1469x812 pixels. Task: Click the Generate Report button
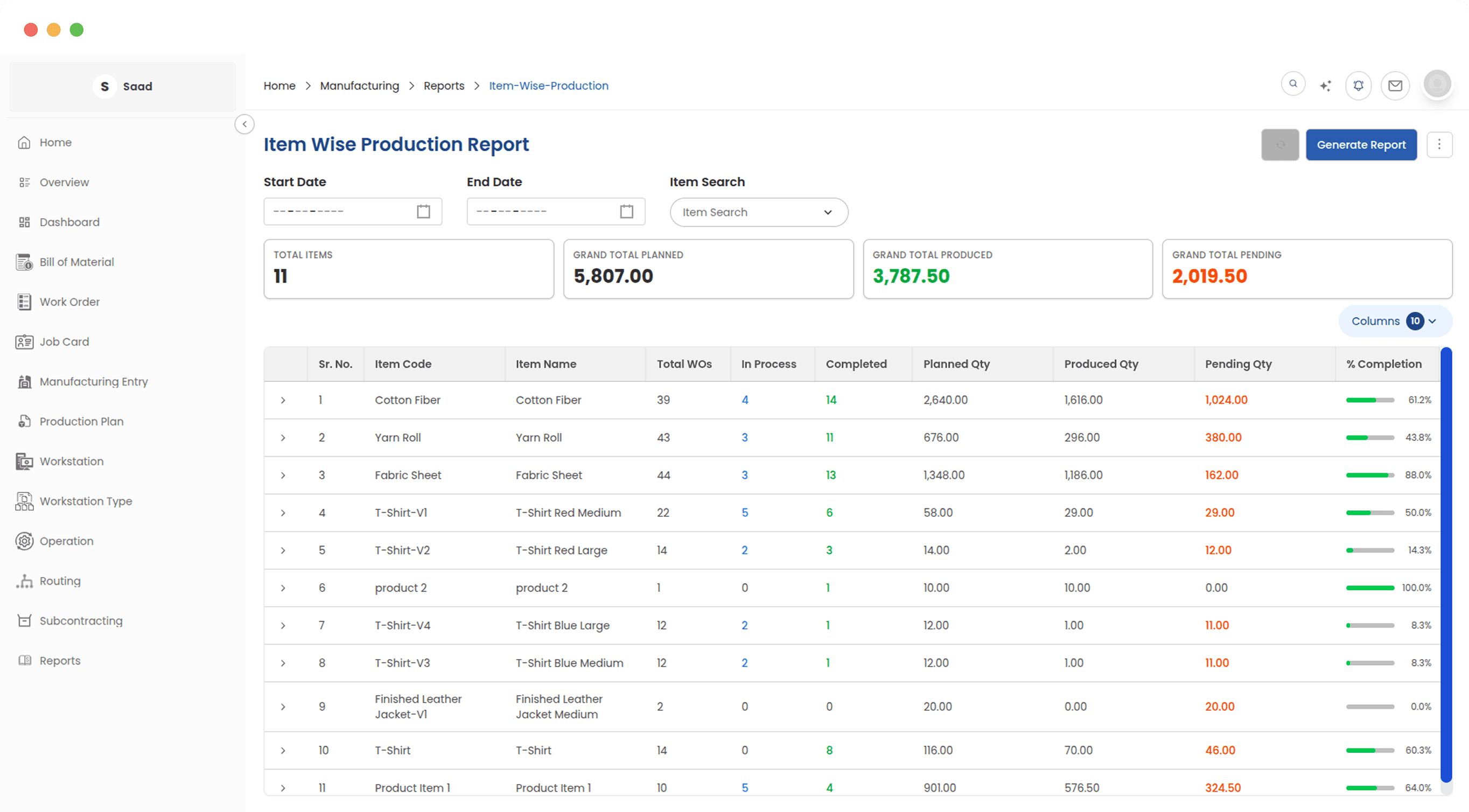click(x=1361, y=144)
